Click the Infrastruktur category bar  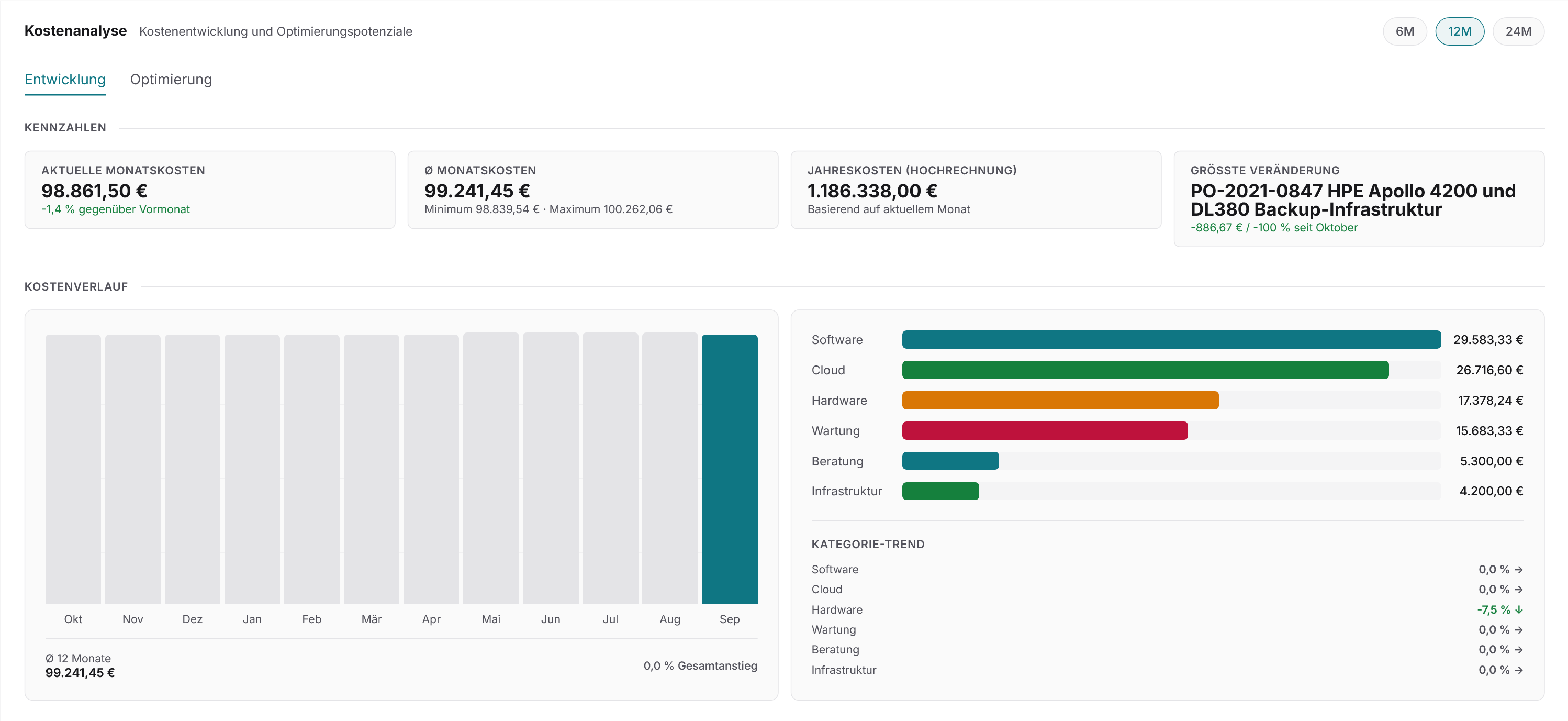[x=940, y=491]
